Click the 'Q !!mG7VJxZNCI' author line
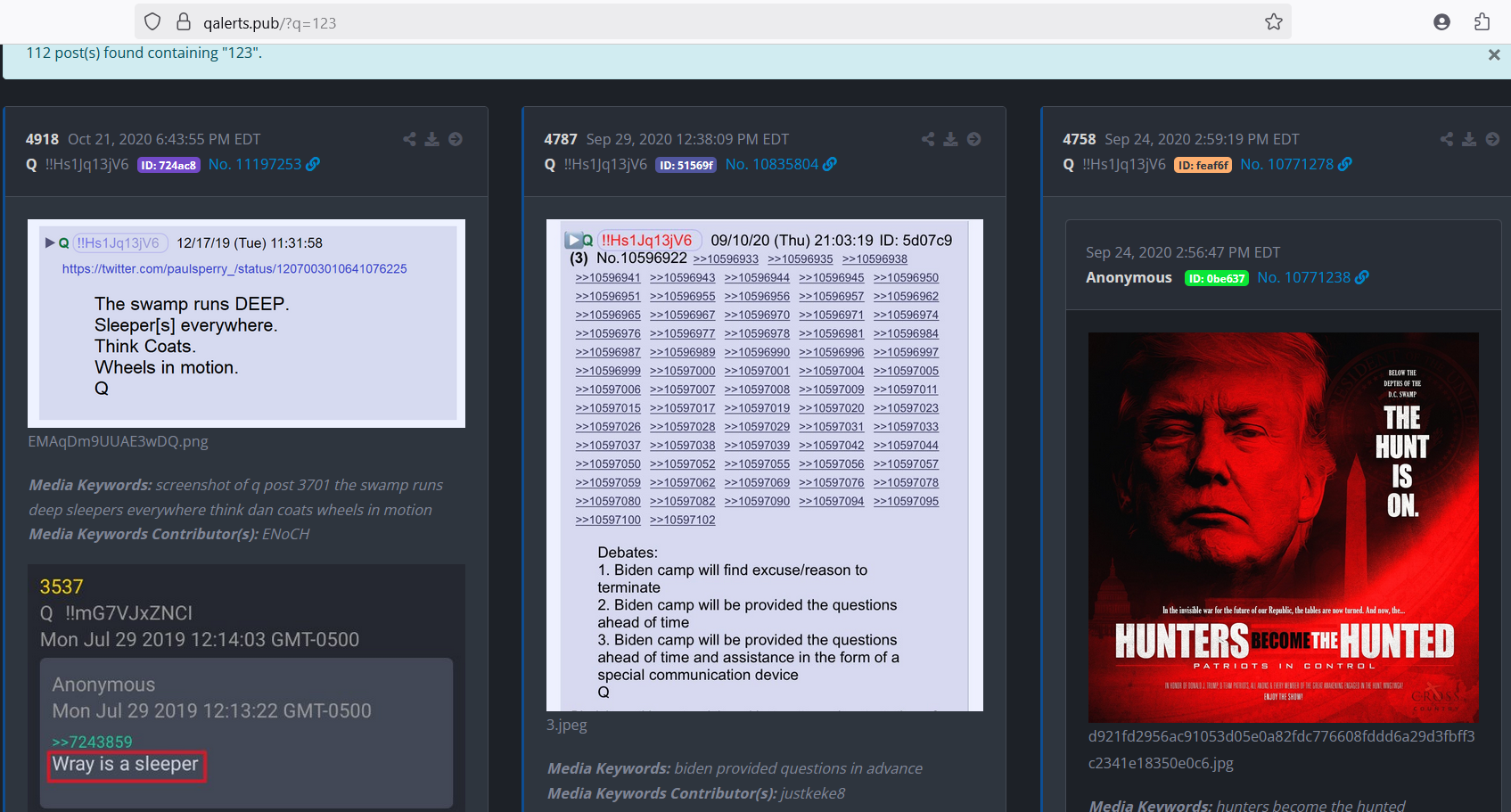The image size is (1511, 812). click(x=116, y=613)
